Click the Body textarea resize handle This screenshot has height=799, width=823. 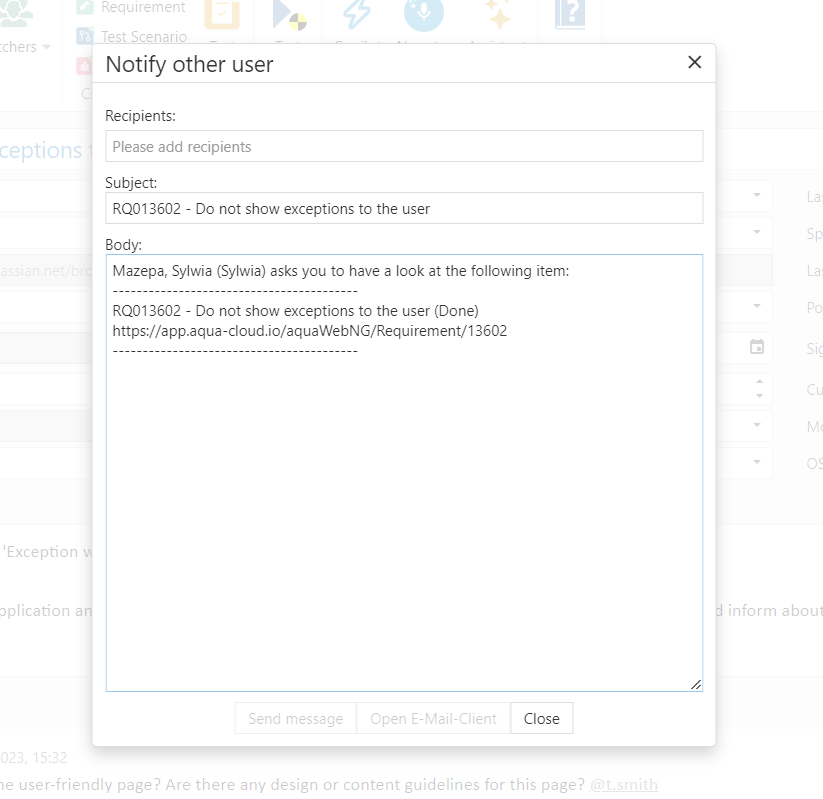pyautogui.click(x=695, y=684)
